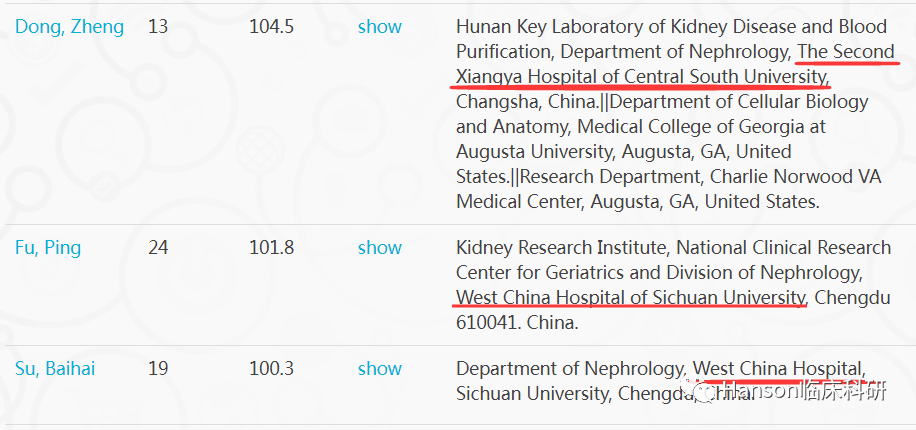Click the underlined Second Xiangya Hospital text
This screenshot has height=430, width=916.
point(673,64)
